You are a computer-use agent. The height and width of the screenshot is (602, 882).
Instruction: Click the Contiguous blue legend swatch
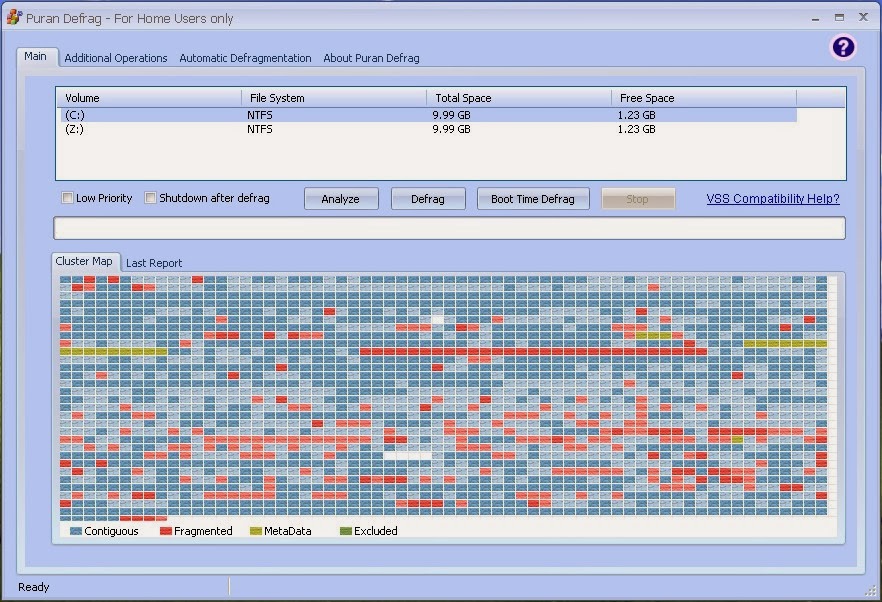pos(76,531)
